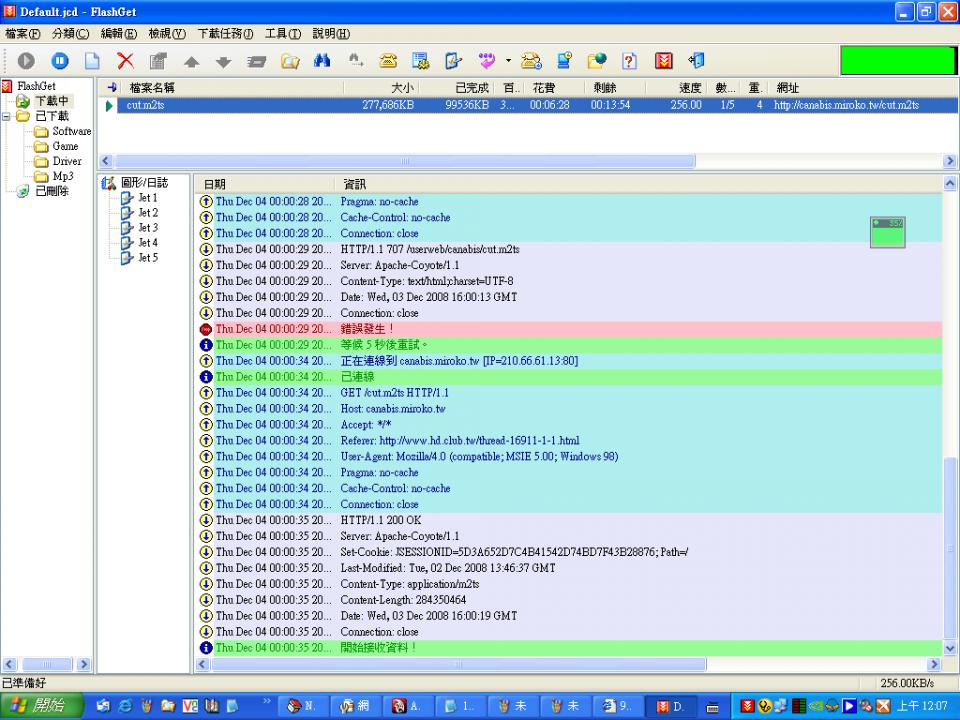Image resolution: width=960 pixels, height=720 pixels.
Task: Click the move up arrow icon
Action: [x=191, y=62]
